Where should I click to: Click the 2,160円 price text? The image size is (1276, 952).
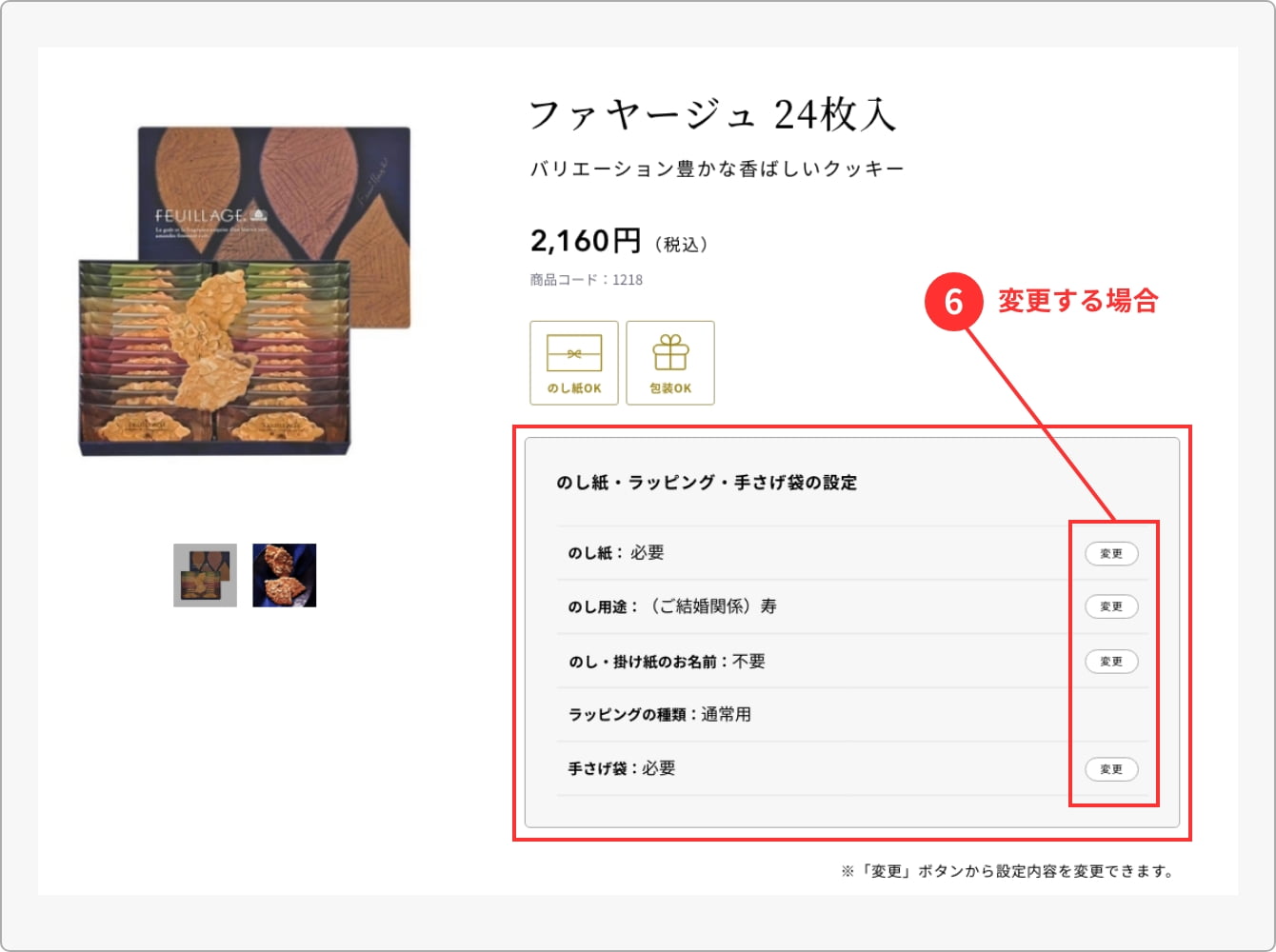[586, 242]
